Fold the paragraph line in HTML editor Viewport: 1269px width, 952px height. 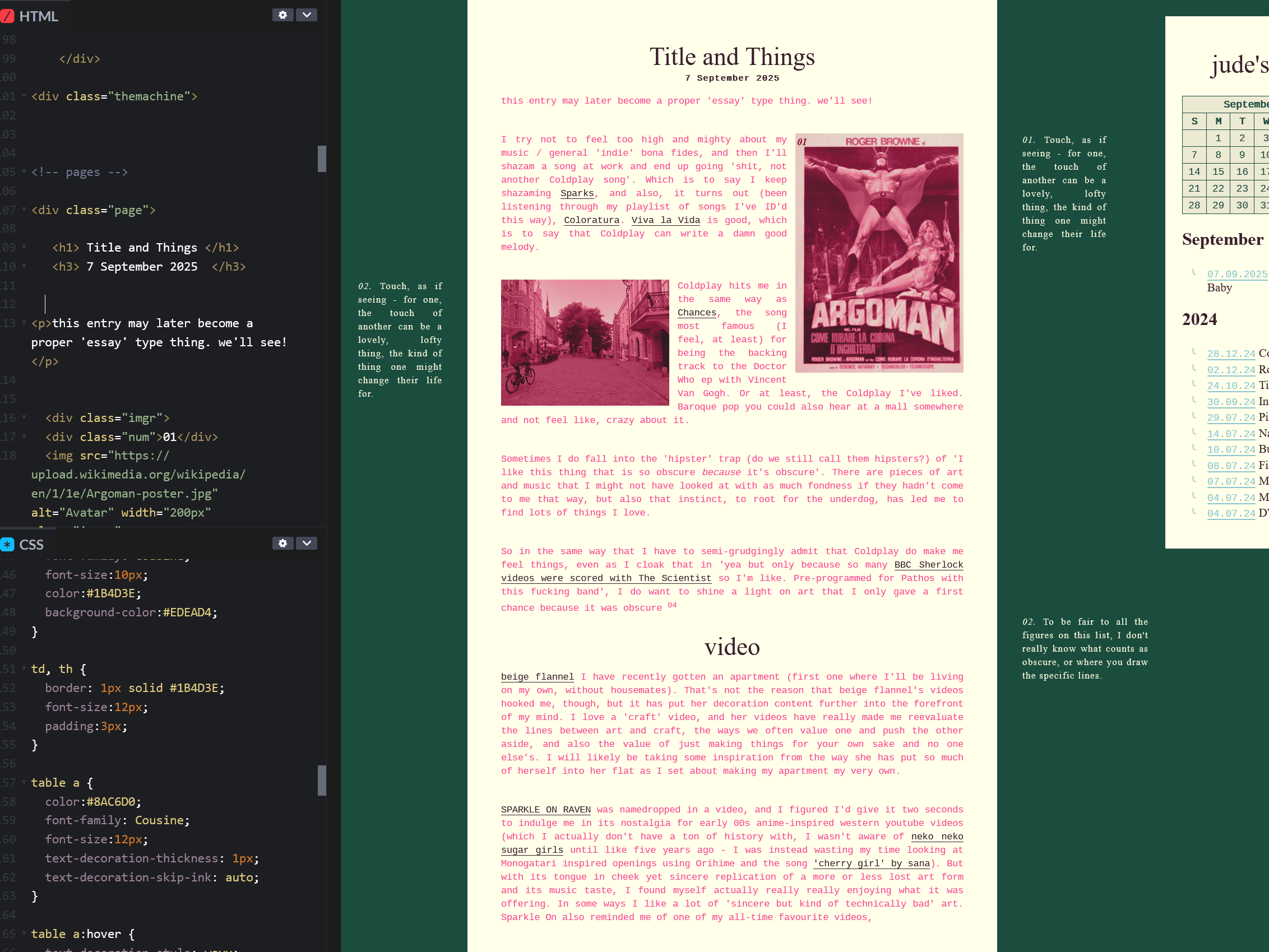pyautogui.click(x=24, y=323)
